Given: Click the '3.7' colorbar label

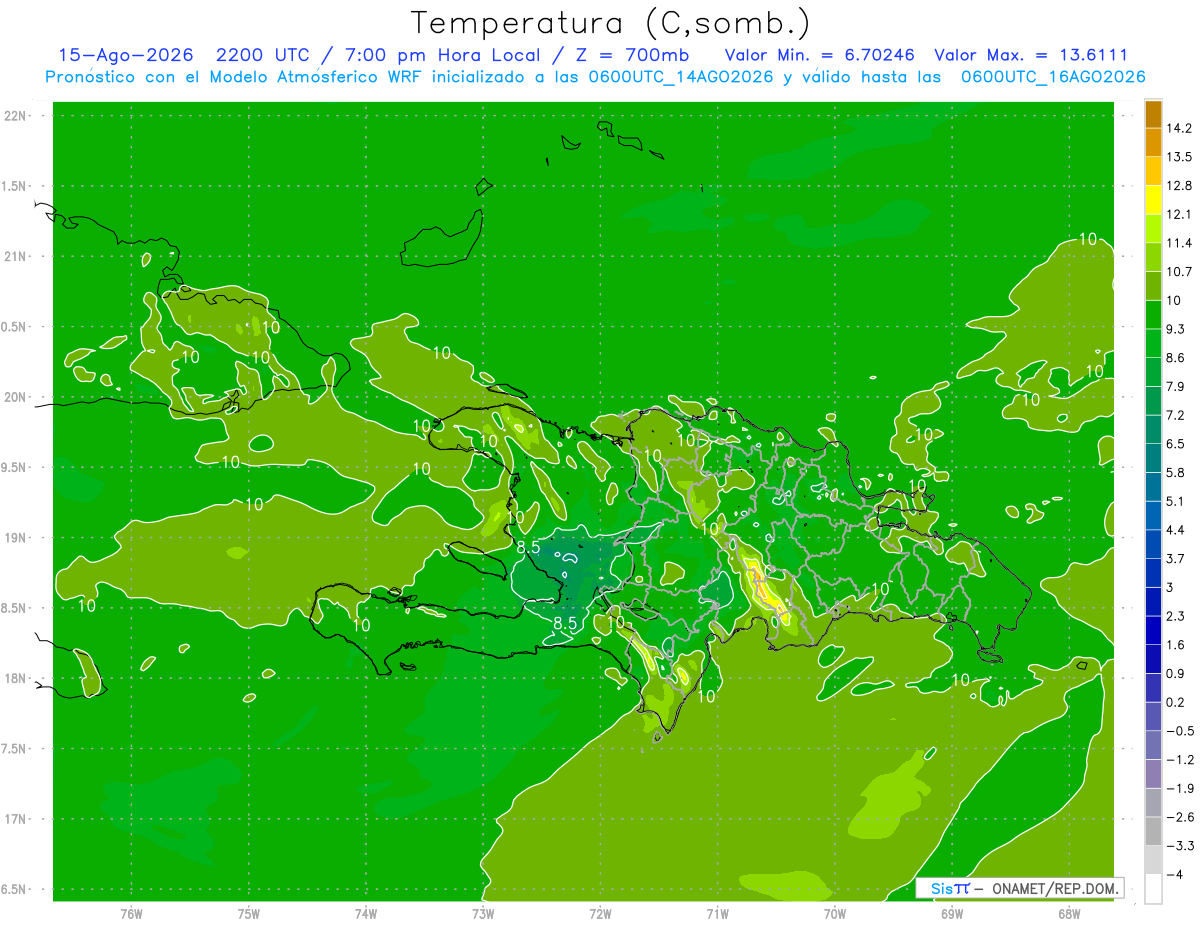Looking at the screenshot, I should click(x=1176, y=559).
